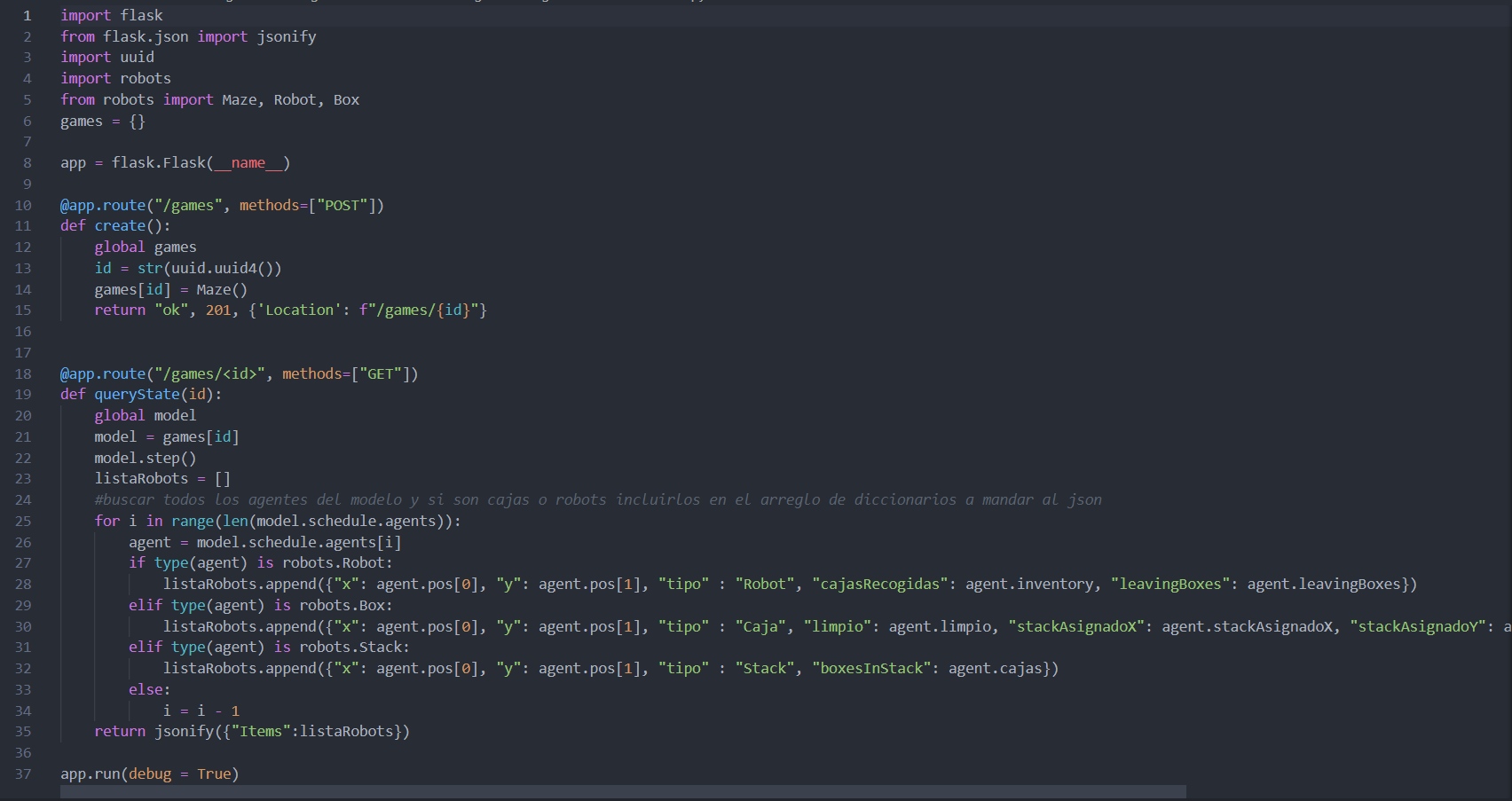Screen dimensions: 1512x801
Task: Click 'Maze, Robot, Box' import names
Action: (x=291, y=99)
